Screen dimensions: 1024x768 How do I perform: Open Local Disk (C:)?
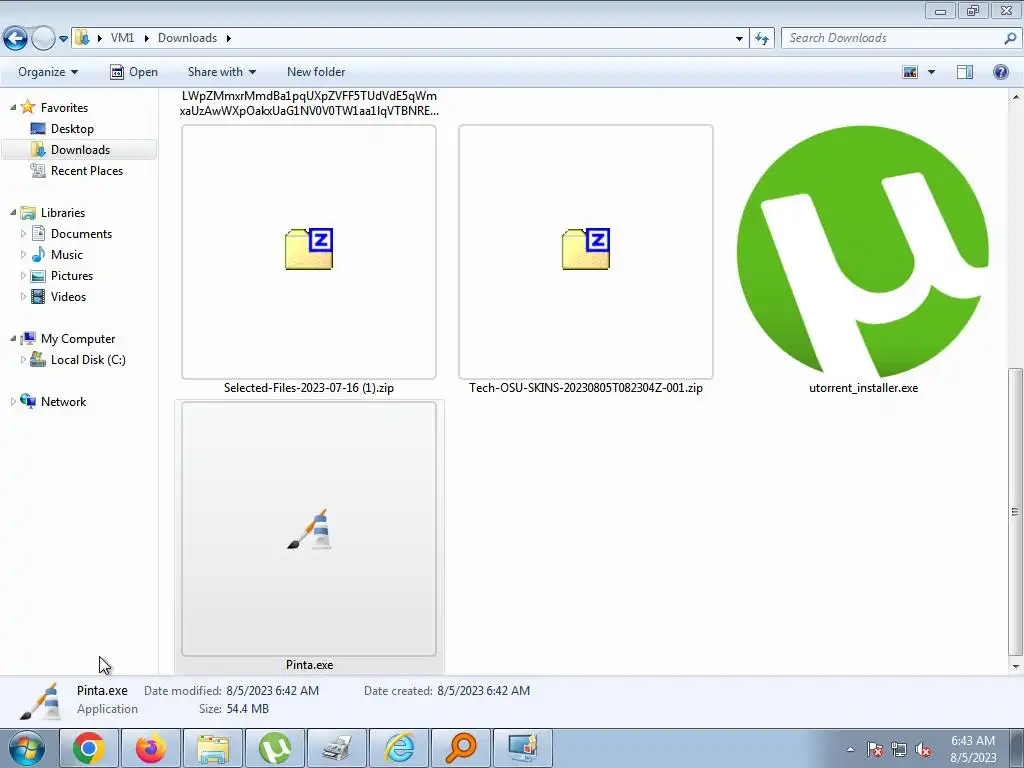click(x=88, y=360)
